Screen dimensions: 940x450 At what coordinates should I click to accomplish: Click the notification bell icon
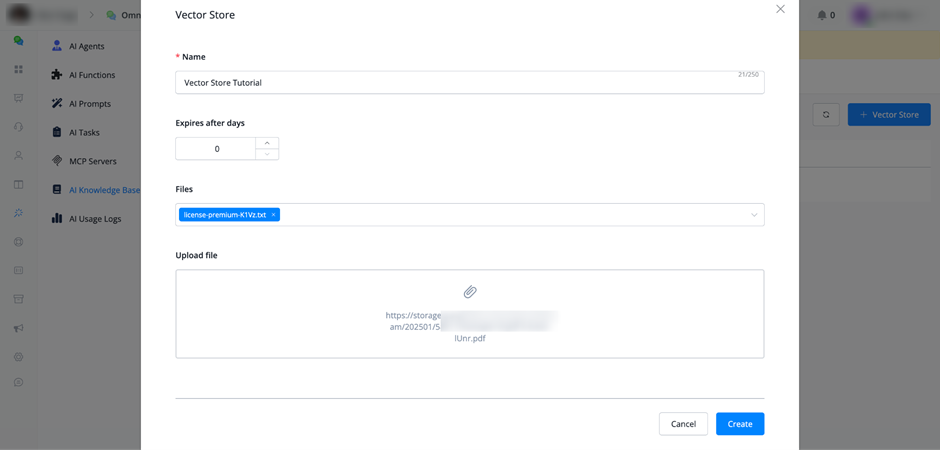click(x=822, y=15)
